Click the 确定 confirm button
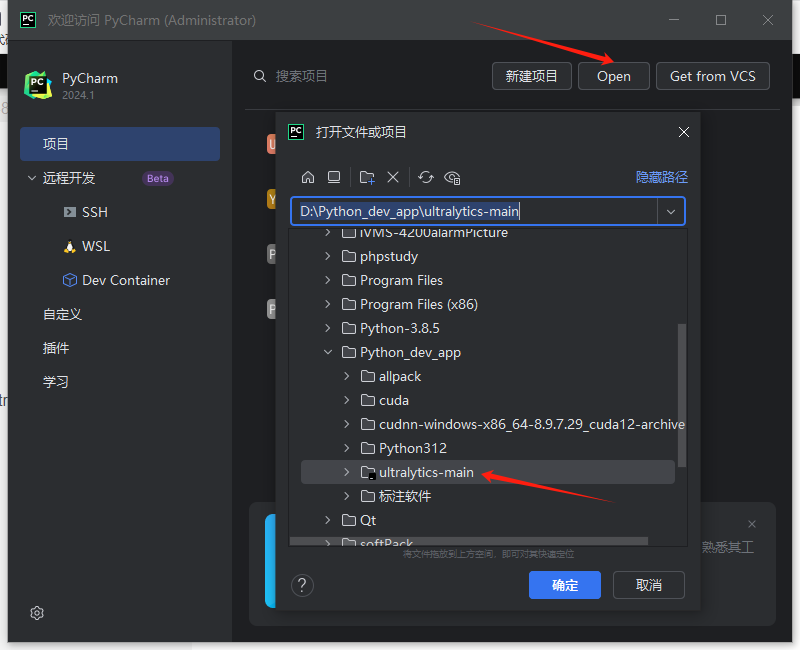Screen dimensions: 800x650 pyautogui.click(x=565, y=585)
